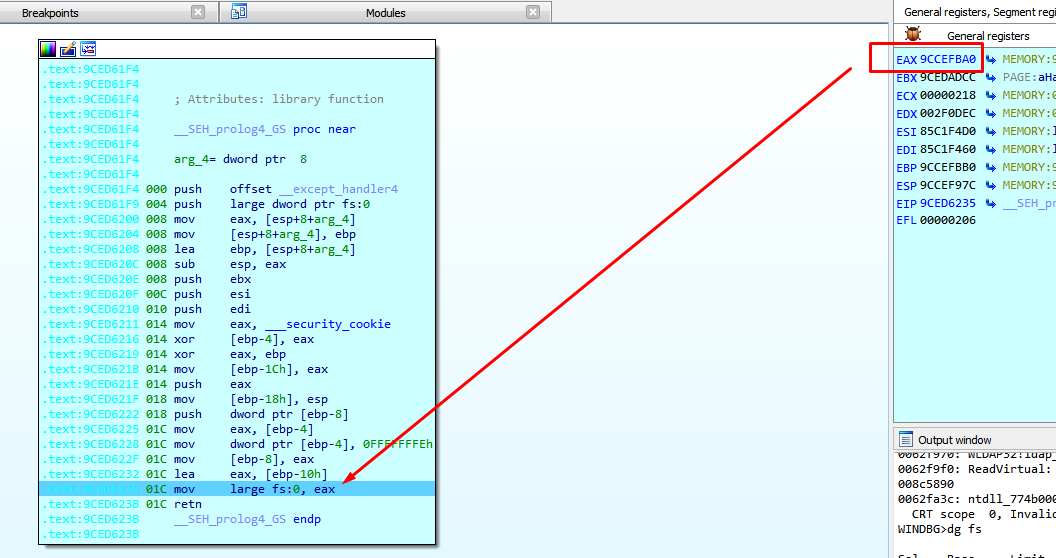Click the node color palette icon
The height and width of the screenshot is (558, 1056).
[49, 49]
